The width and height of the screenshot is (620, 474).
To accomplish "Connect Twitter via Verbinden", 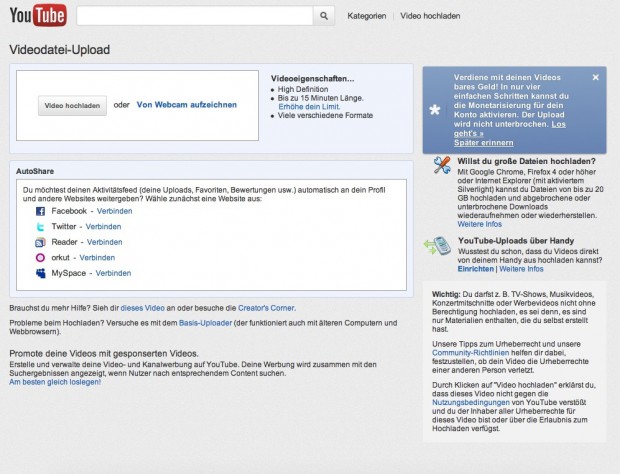I will coord(104,227).
